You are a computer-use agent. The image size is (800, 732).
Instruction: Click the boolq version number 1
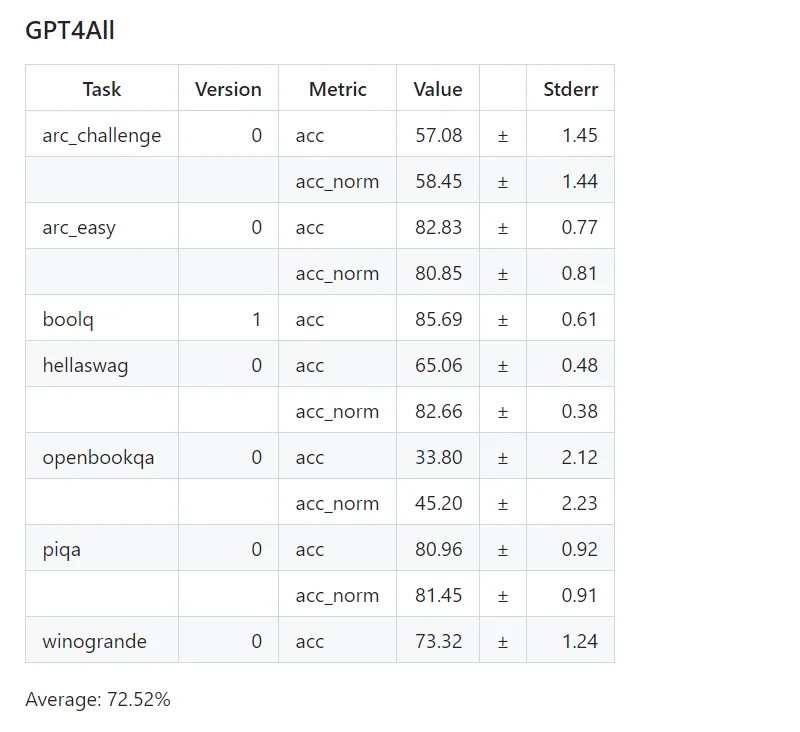click(257, 319)
